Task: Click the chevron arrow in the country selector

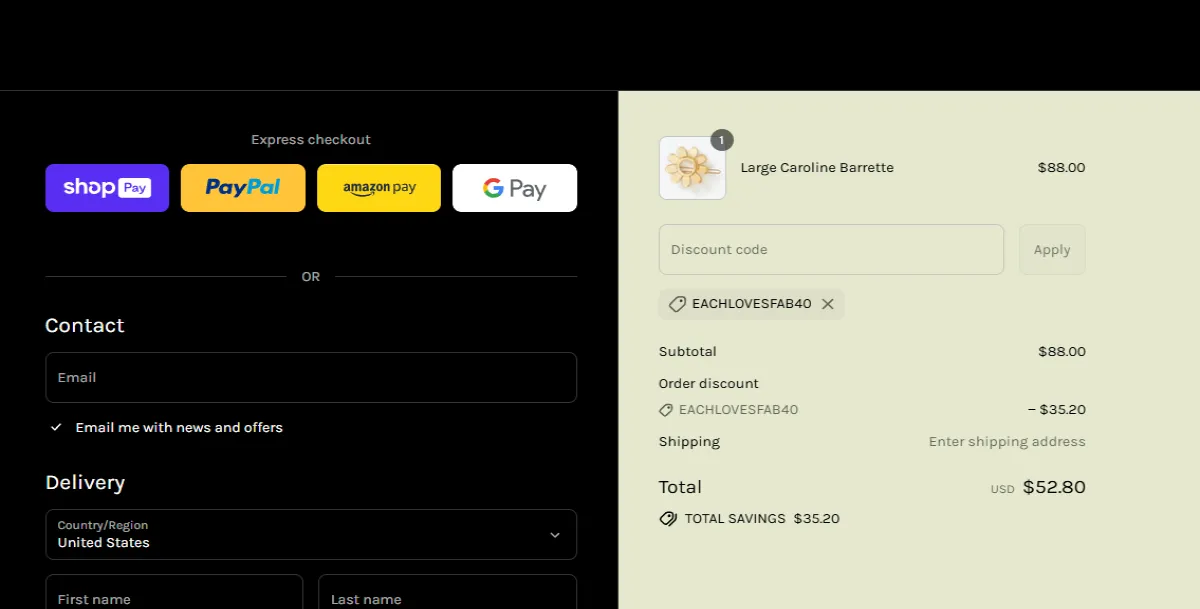Action: coord(555,535)
